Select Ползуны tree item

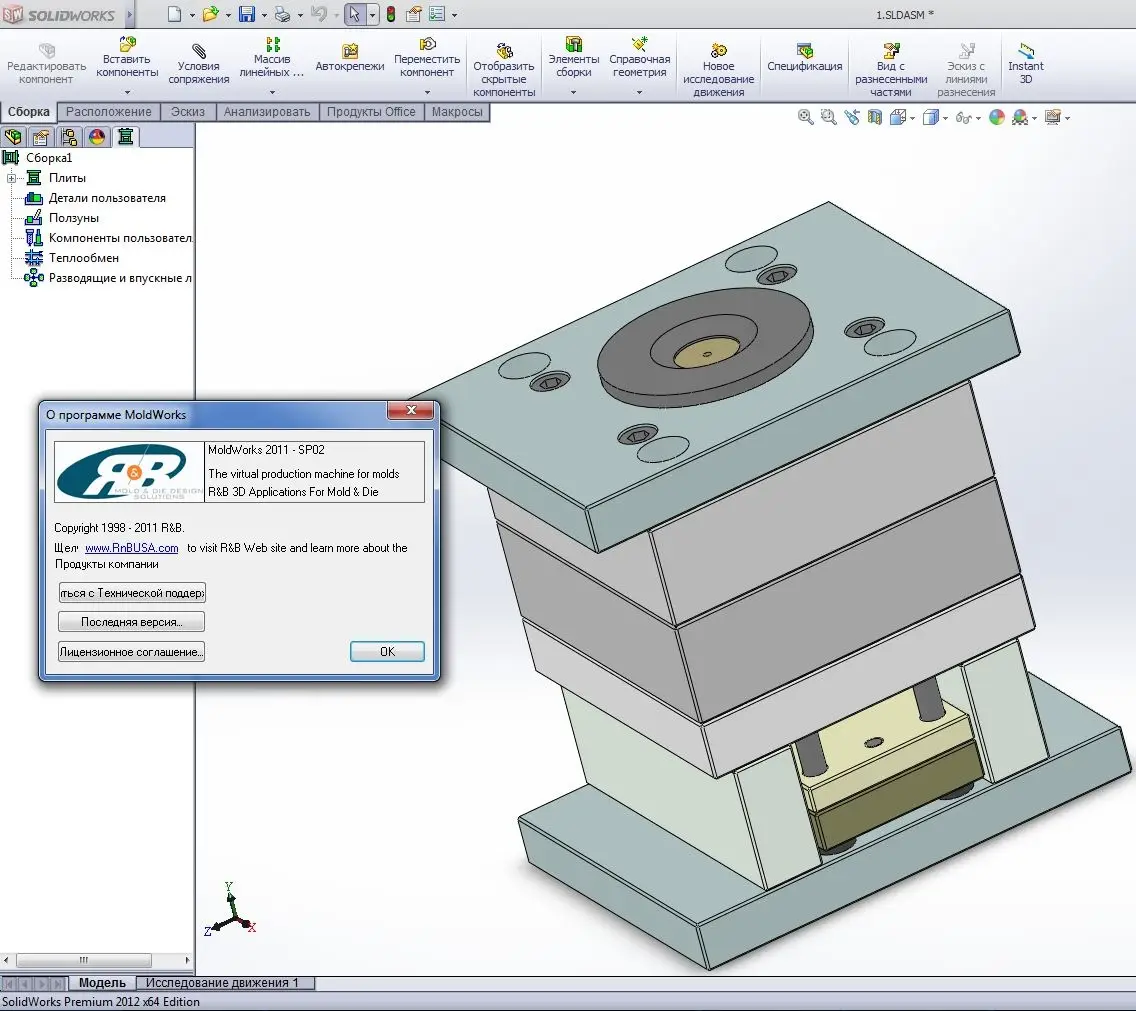[73, 218]
